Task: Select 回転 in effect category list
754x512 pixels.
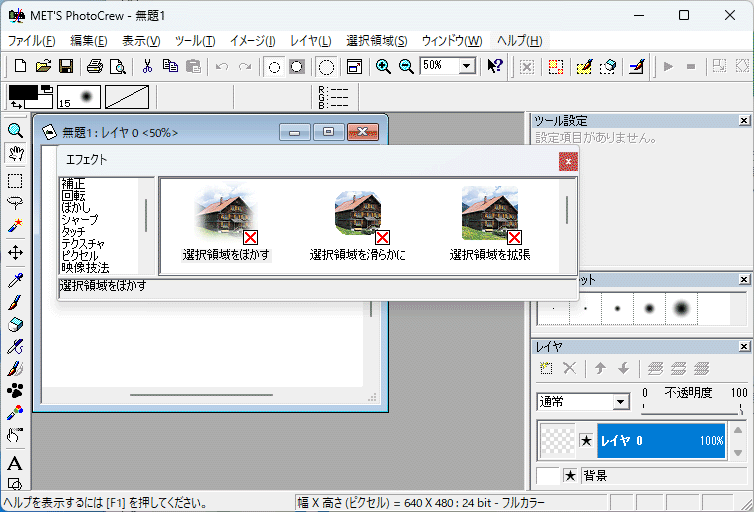Action: 73,195
